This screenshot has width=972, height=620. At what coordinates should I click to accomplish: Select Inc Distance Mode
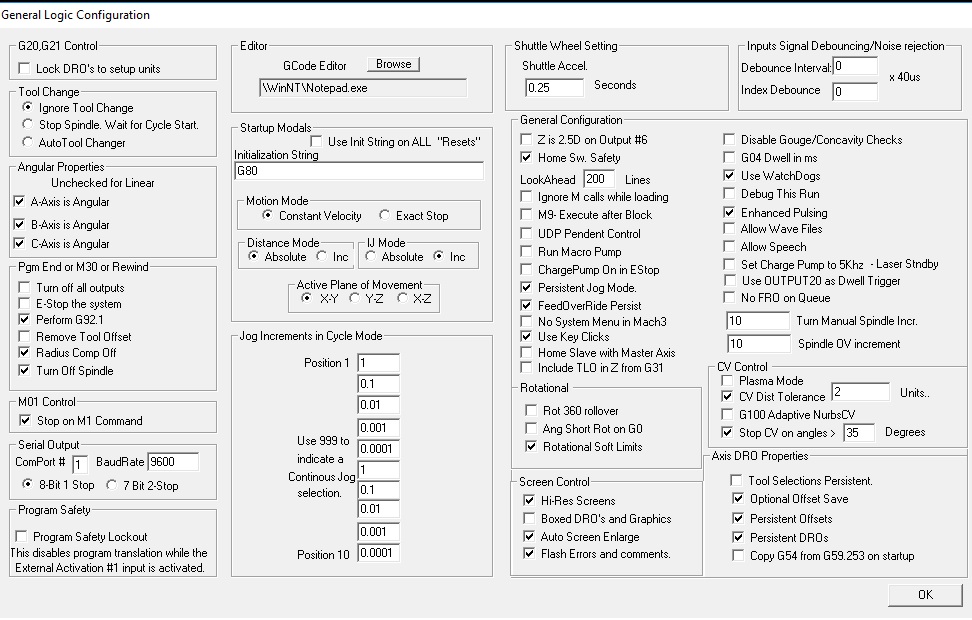pos(322,256)
